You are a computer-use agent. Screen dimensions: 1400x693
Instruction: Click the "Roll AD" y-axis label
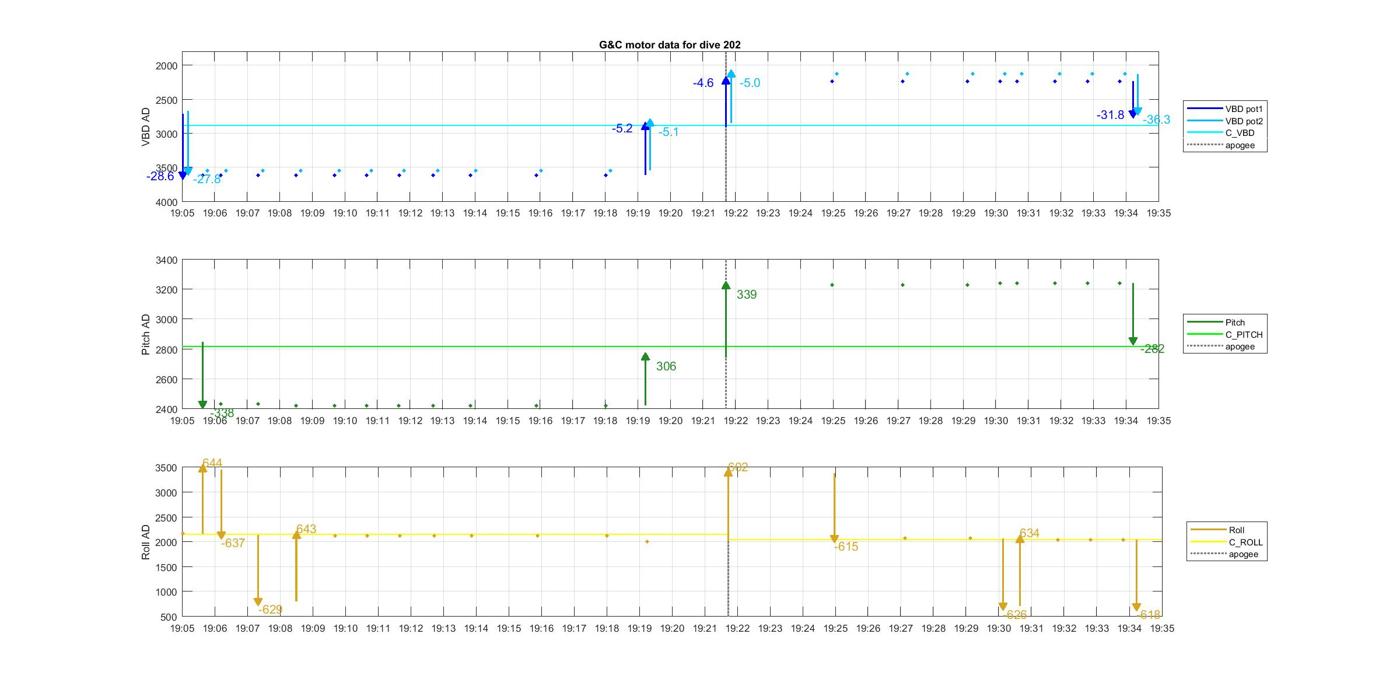(146, 541)
